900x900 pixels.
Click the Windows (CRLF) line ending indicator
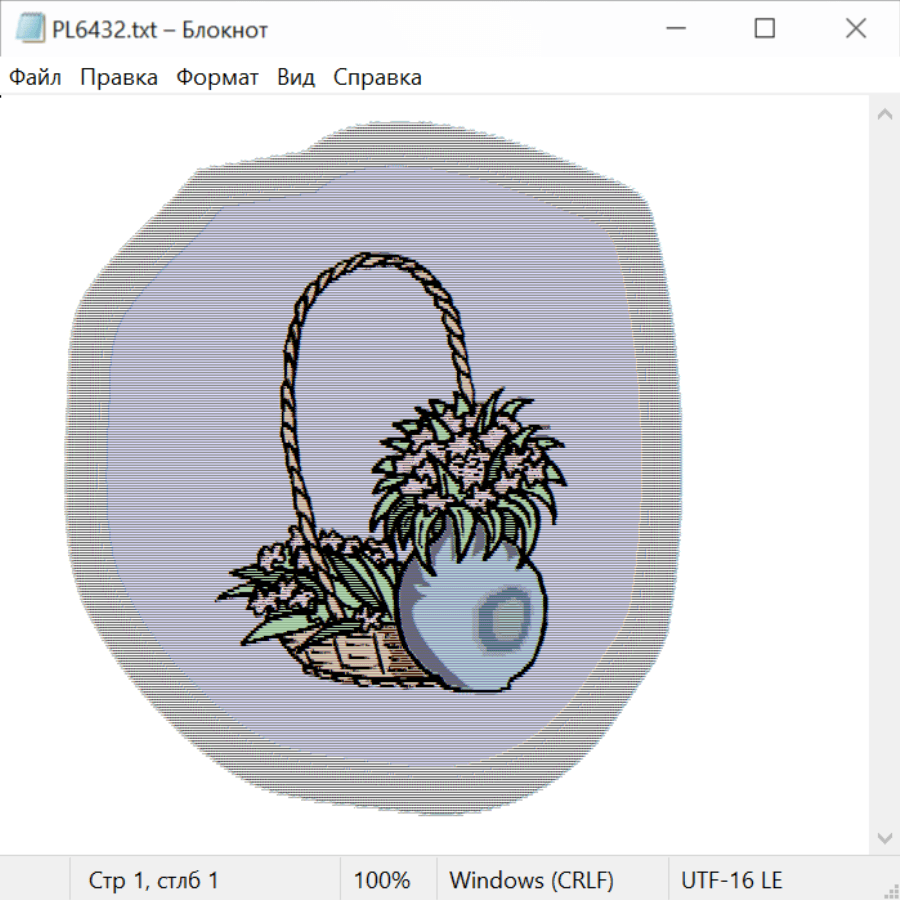[x=531, y=880]
